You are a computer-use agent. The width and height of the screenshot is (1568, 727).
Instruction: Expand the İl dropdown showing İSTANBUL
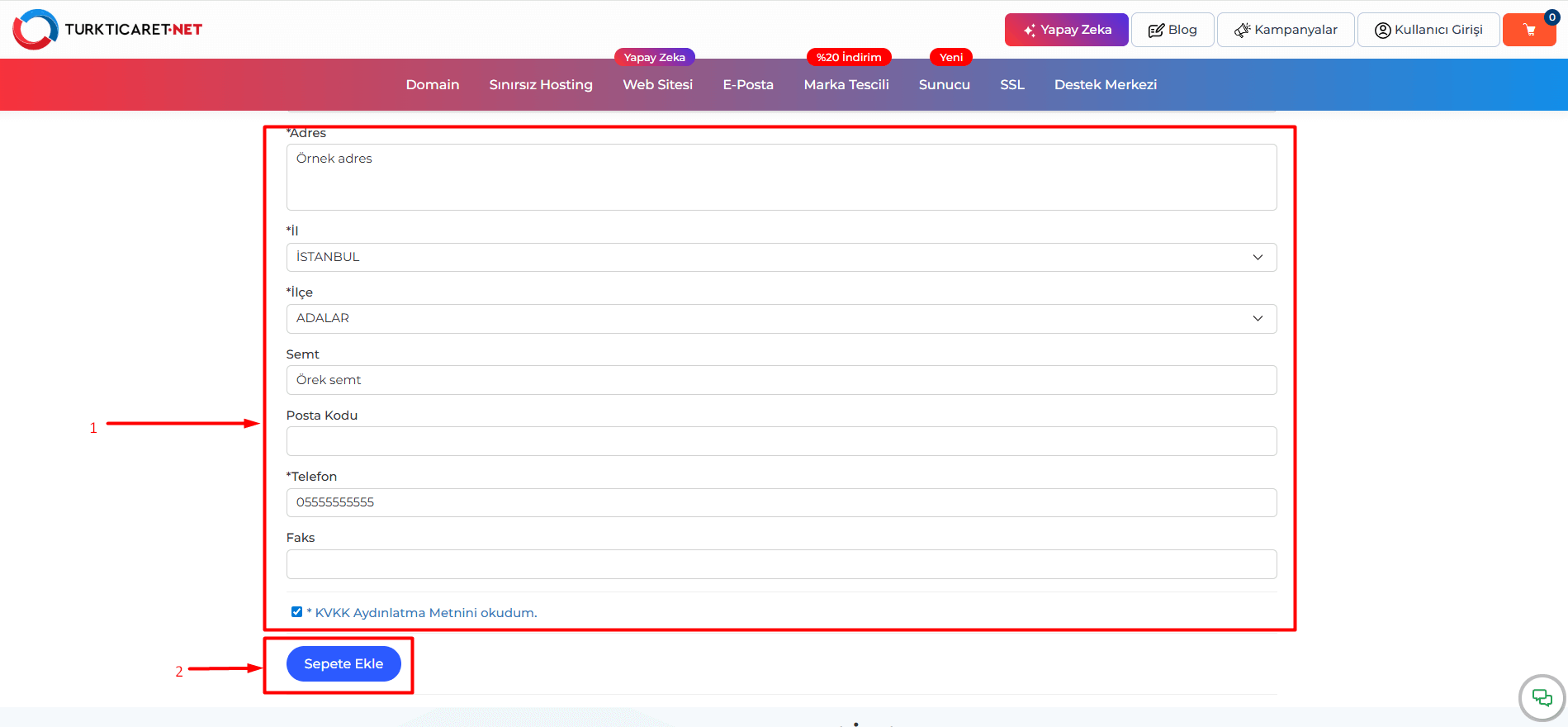click(780, 257)
